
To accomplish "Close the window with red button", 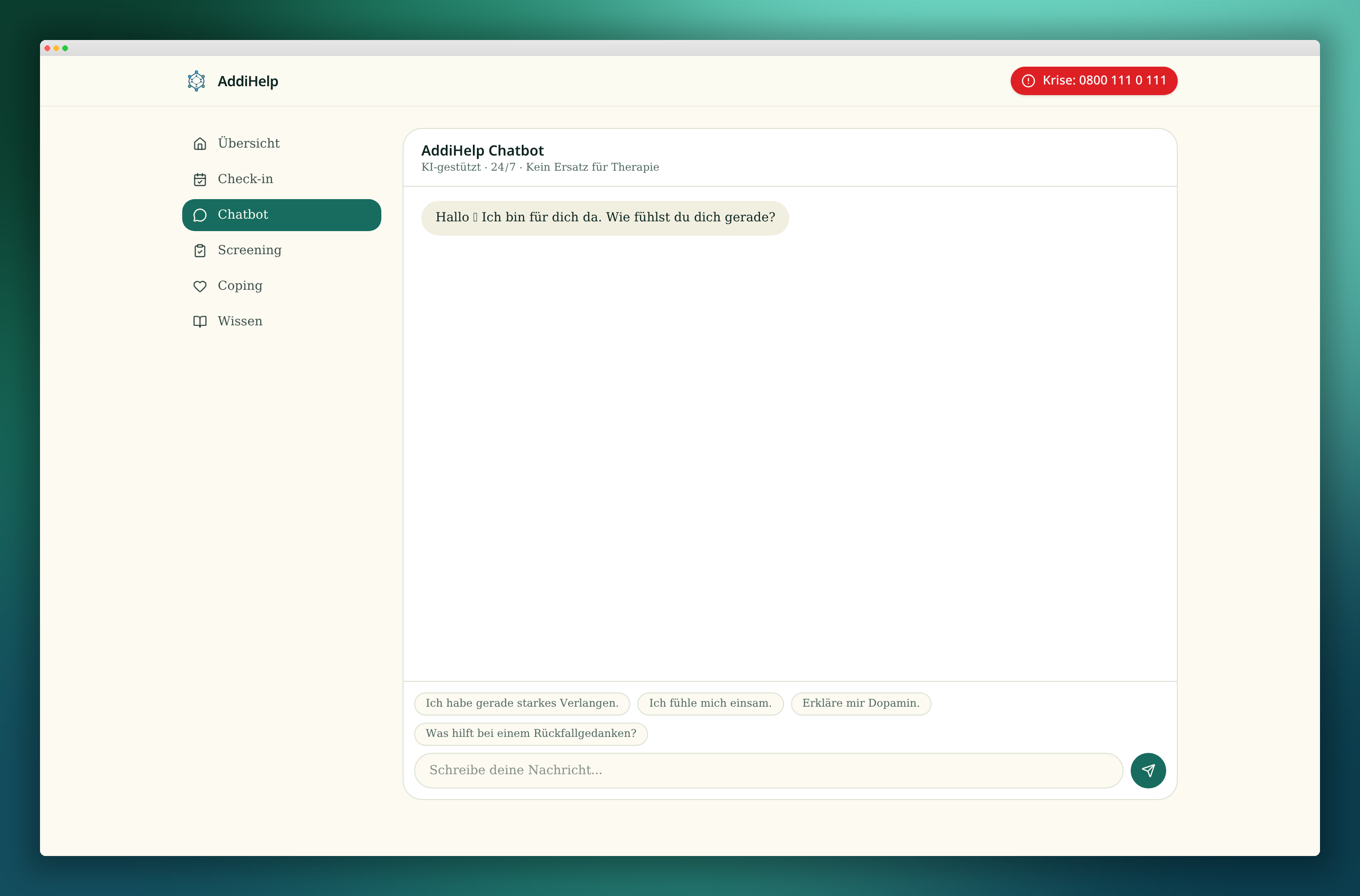I will (48, 48).
